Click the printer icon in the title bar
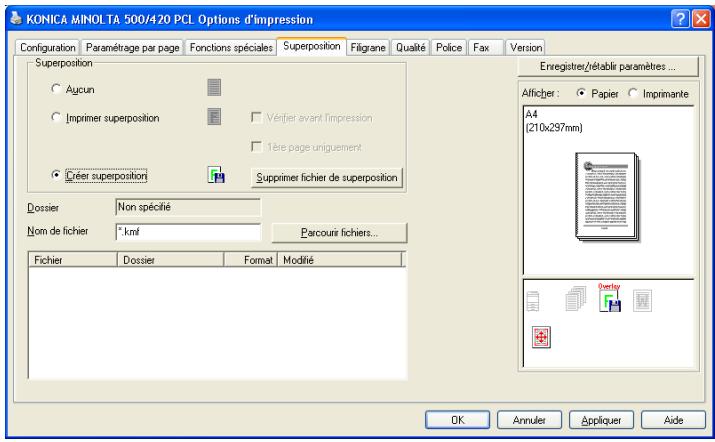Image resolution: width=715 pixels, height=442 pixels. tap(16, 18)
